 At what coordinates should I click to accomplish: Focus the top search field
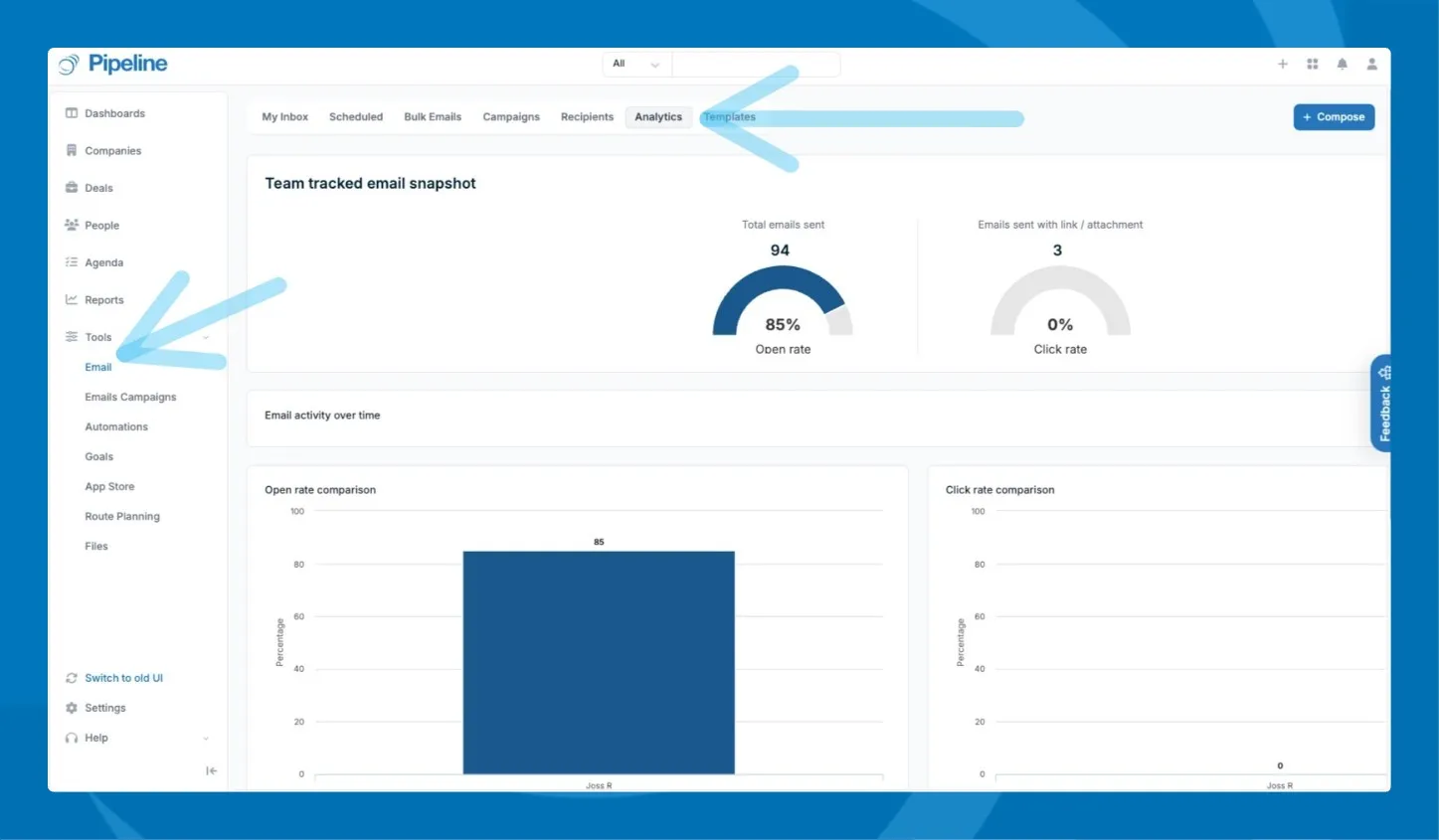tap(756, 64)
